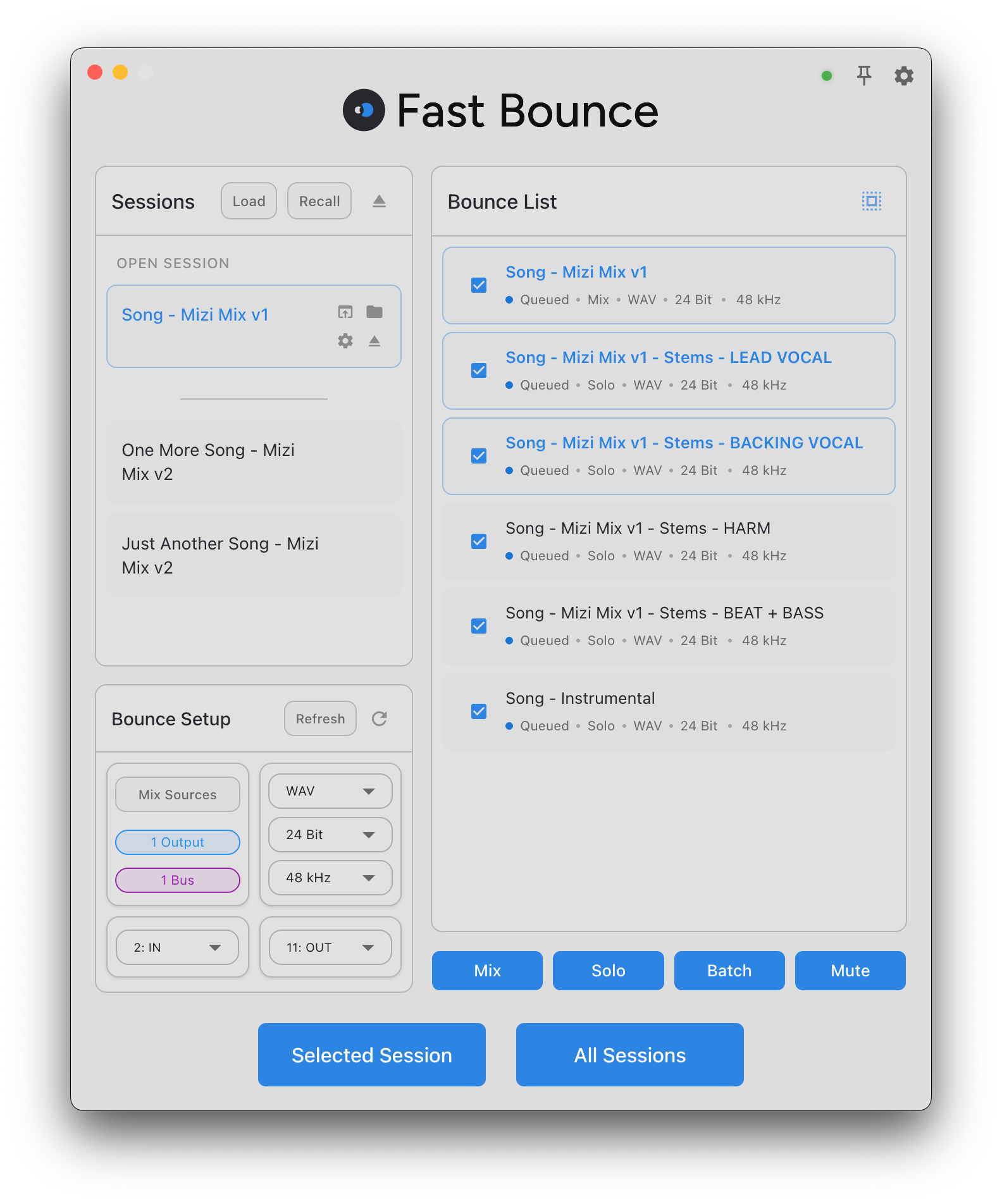Open the 48 kHz sample rate dropdown
The width and height of the screenshot is (1002, 1204).
[330, 878]
